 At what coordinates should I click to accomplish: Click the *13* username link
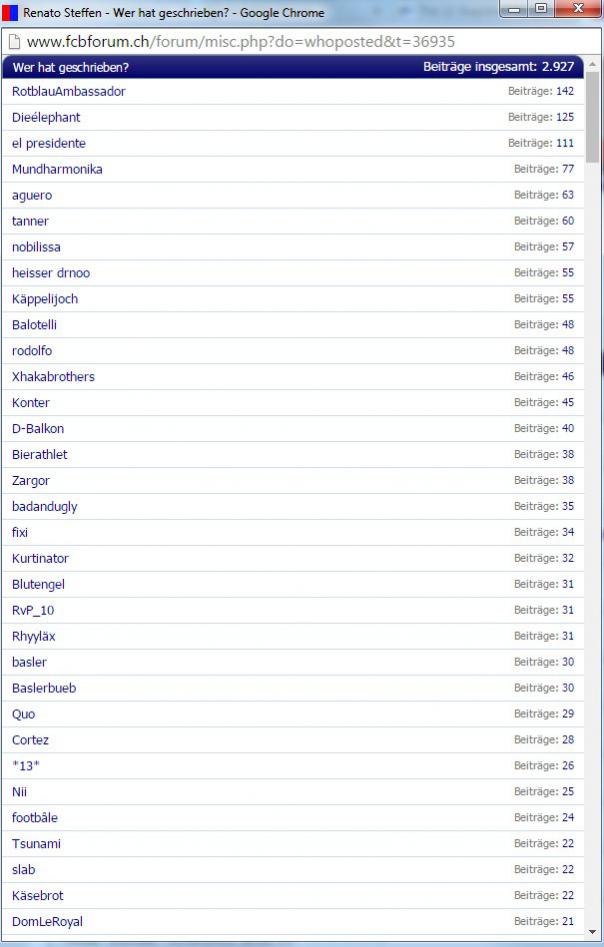click(26, 766)
